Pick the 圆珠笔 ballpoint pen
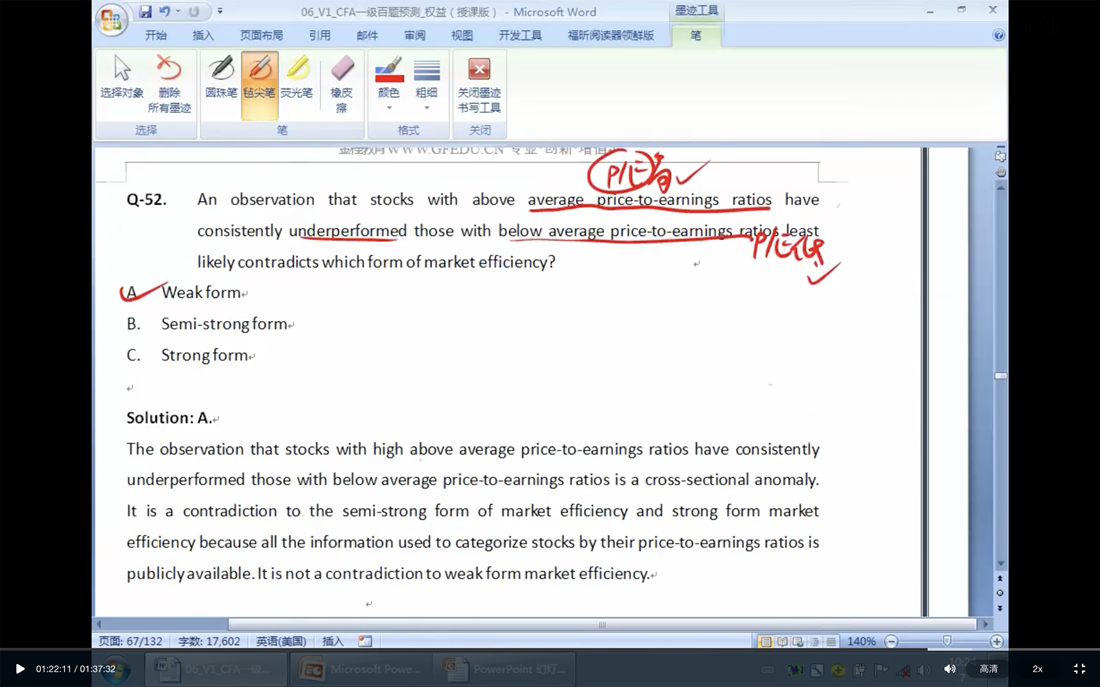This screenshot has width=1100, height=687. click(221, 79)
